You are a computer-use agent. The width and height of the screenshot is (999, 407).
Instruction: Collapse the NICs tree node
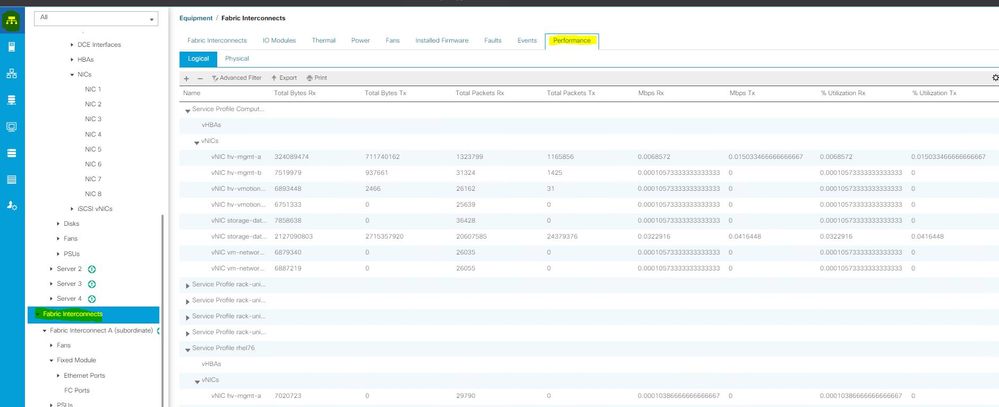coord(71,75)
